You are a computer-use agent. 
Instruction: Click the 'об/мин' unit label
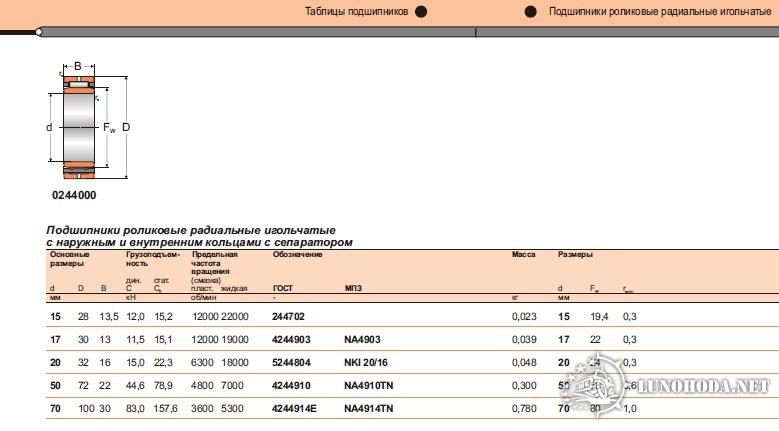pyautogui.click(x=203, y=297)
